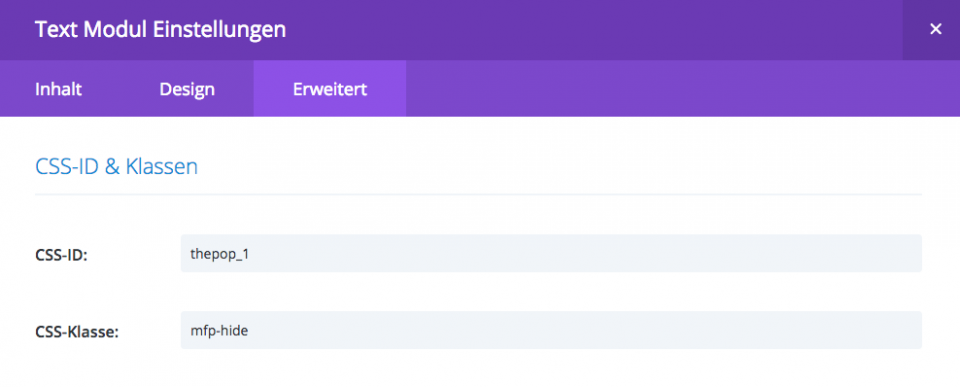Focus the CSS-Klasse input field

point(551,330)
